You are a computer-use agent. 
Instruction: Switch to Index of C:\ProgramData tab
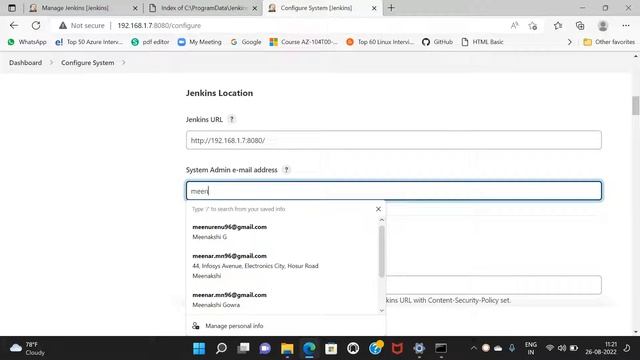(x=204, y=8)
